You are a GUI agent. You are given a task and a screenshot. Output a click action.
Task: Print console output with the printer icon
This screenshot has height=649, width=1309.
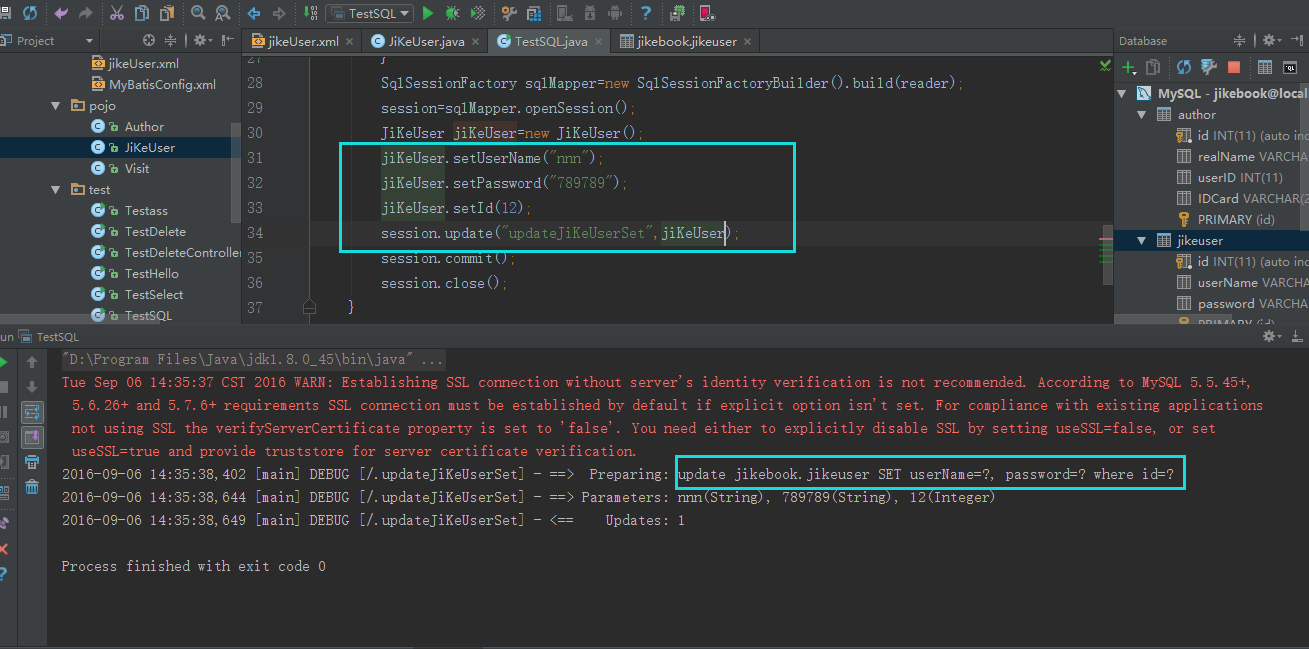[32, 462]
